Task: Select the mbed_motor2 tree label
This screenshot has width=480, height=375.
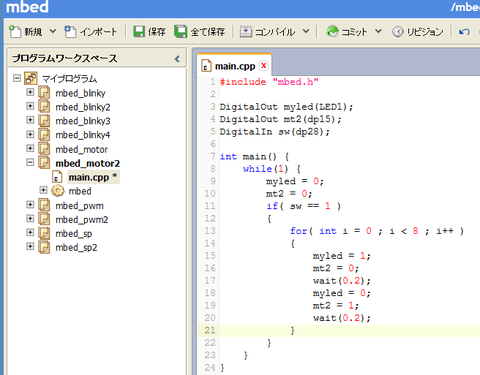Action: [x=87, y=163]
